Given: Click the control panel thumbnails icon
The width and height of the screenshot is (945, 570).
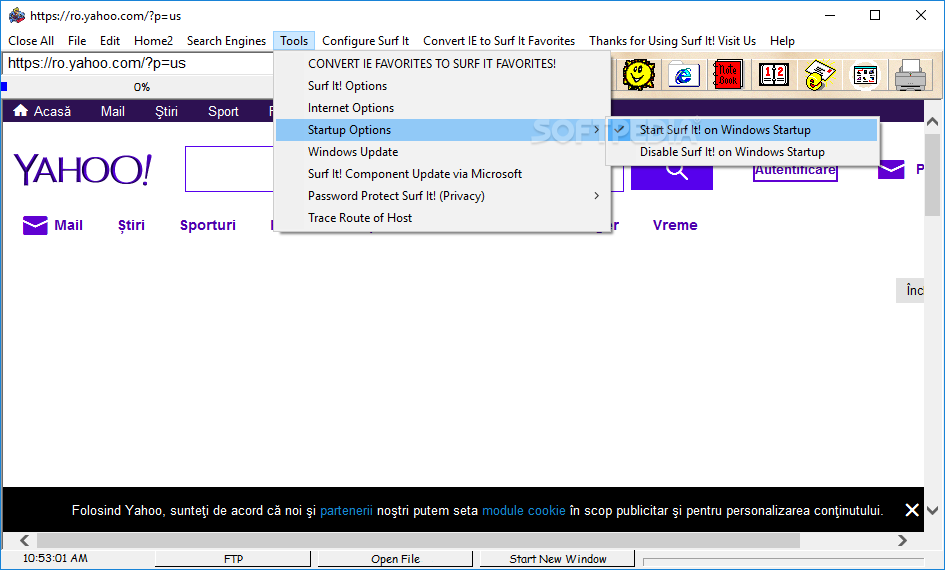Looking at the screenshot, I should pos(865,75).
